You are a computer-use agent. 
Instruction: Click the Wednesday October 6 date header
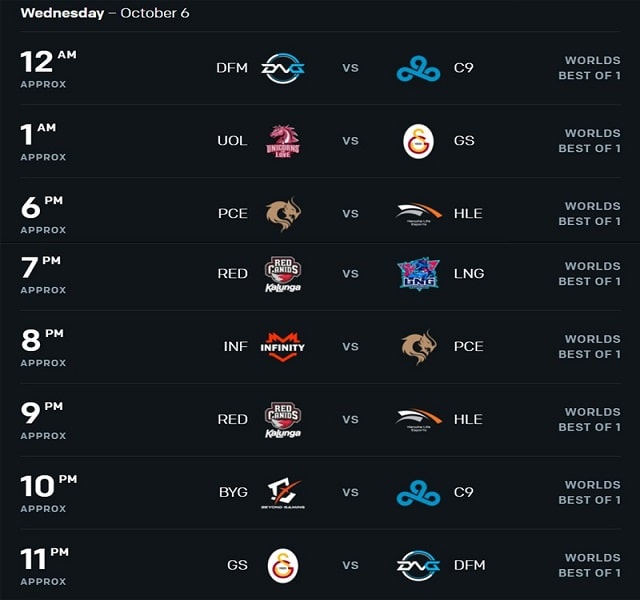pyautogui.click(x=105, y=13)
